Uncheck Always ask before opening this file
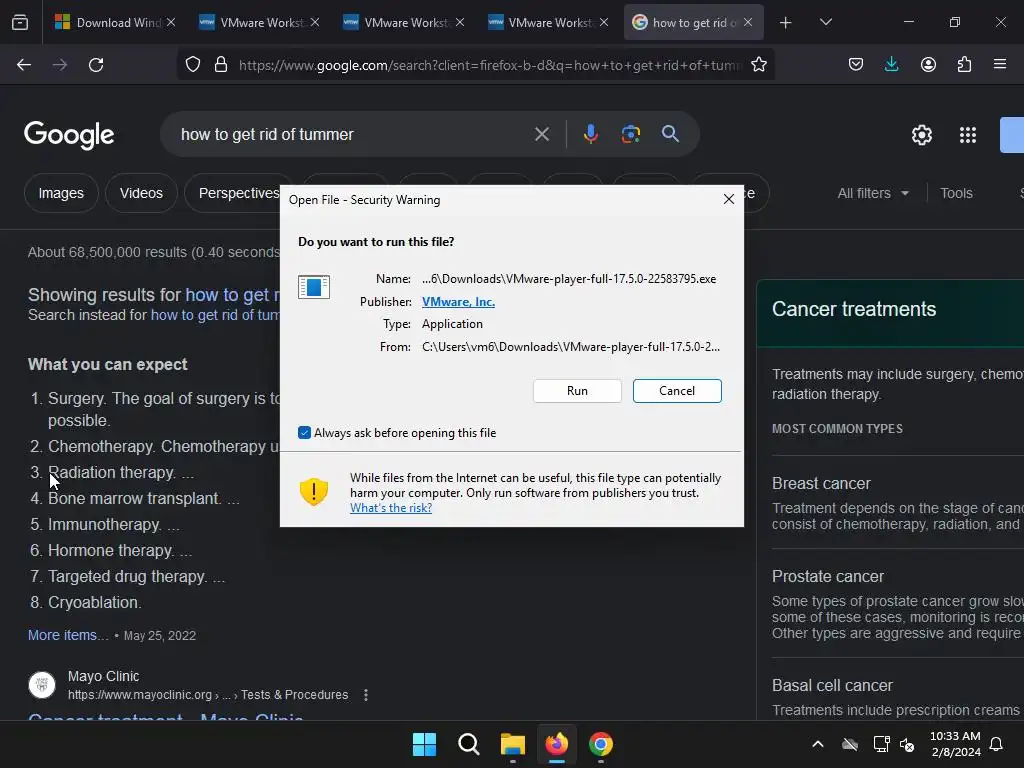Screen dimensions: 1024x768 [304, 432]
